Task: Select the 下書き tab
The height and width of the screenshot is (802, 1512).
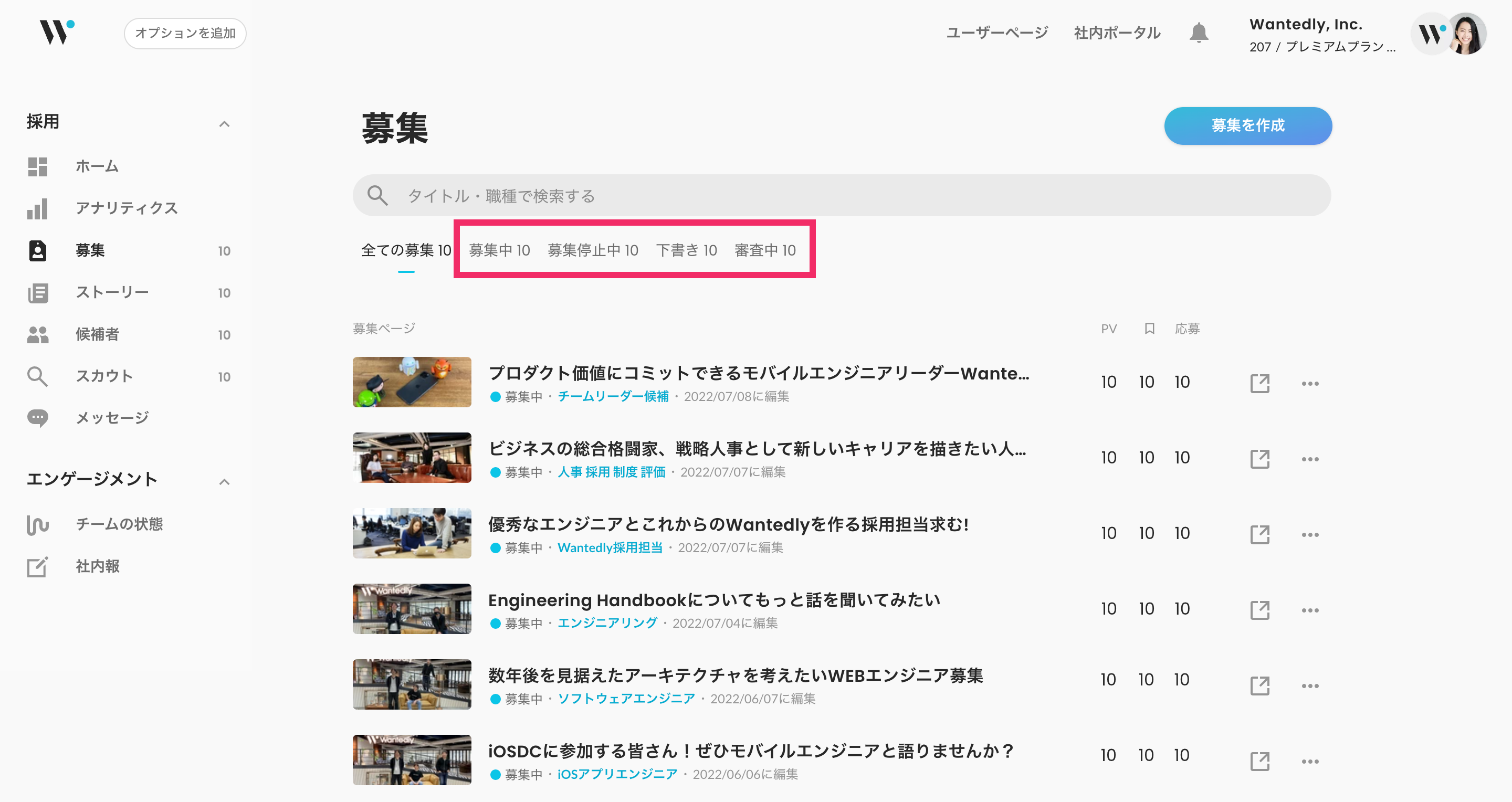Action: 686,250
